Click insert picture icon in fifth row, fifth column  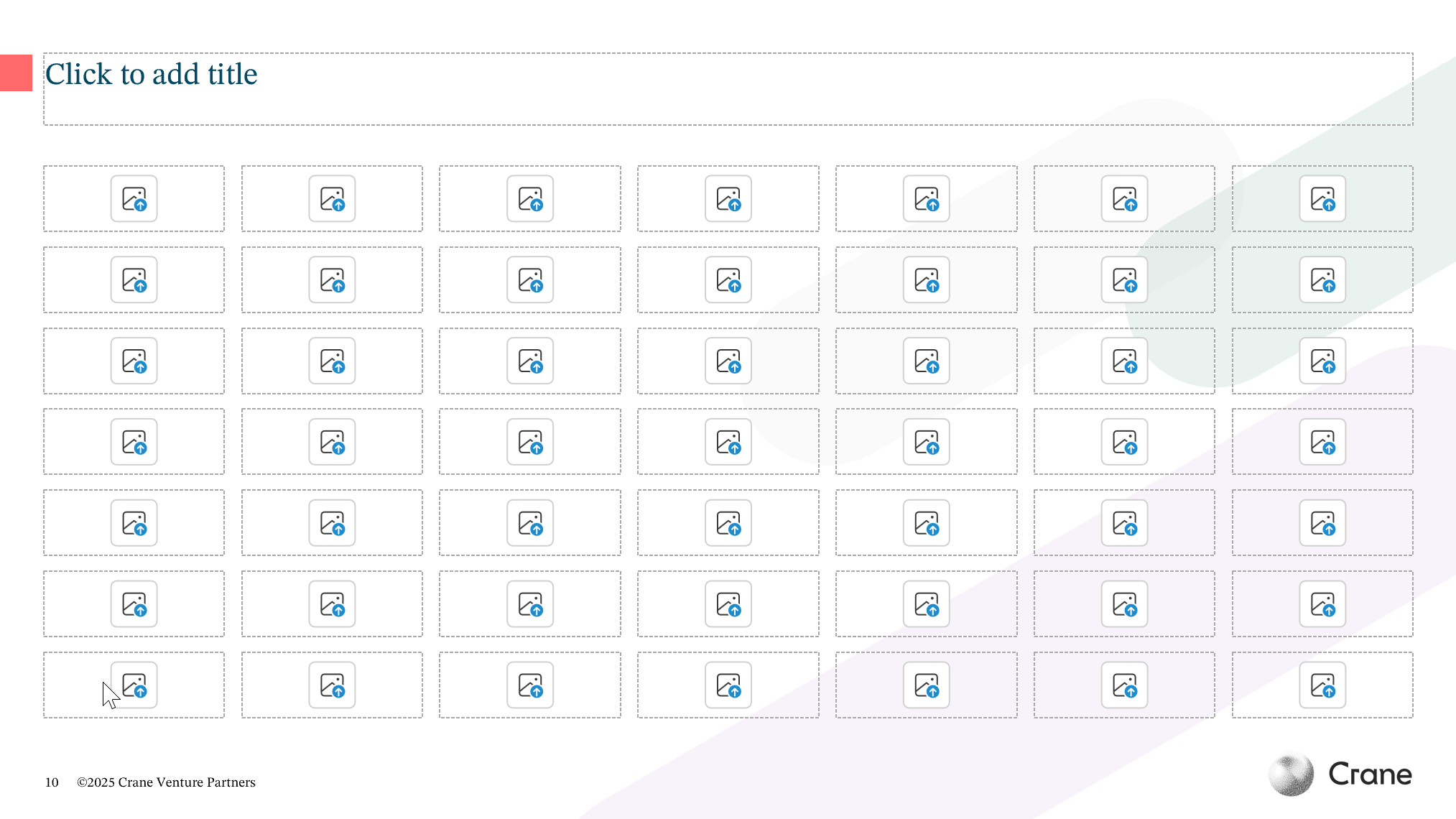926,523
